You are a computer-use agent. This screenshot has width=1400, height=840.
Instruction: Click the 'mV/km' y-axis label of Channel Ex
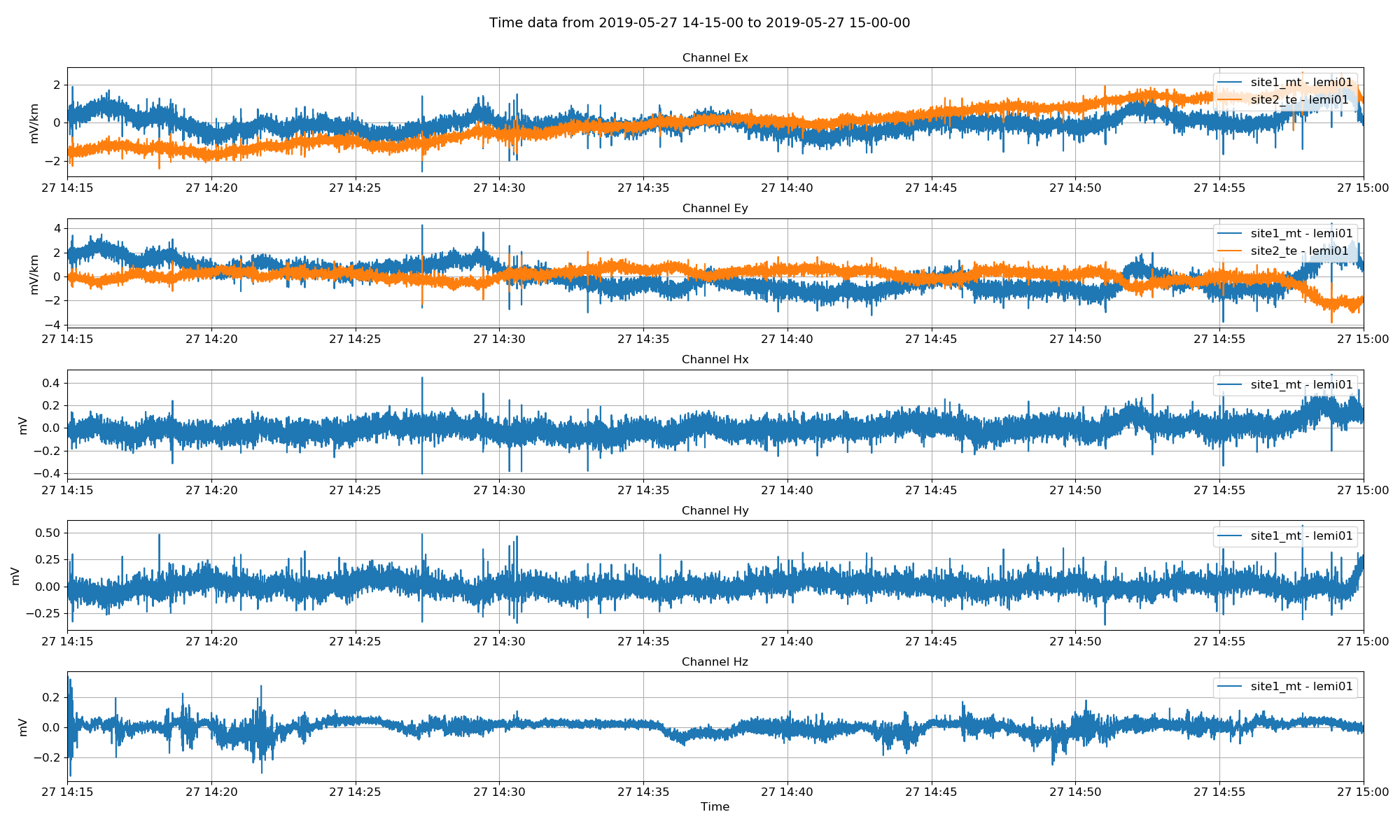click(34, 122)
